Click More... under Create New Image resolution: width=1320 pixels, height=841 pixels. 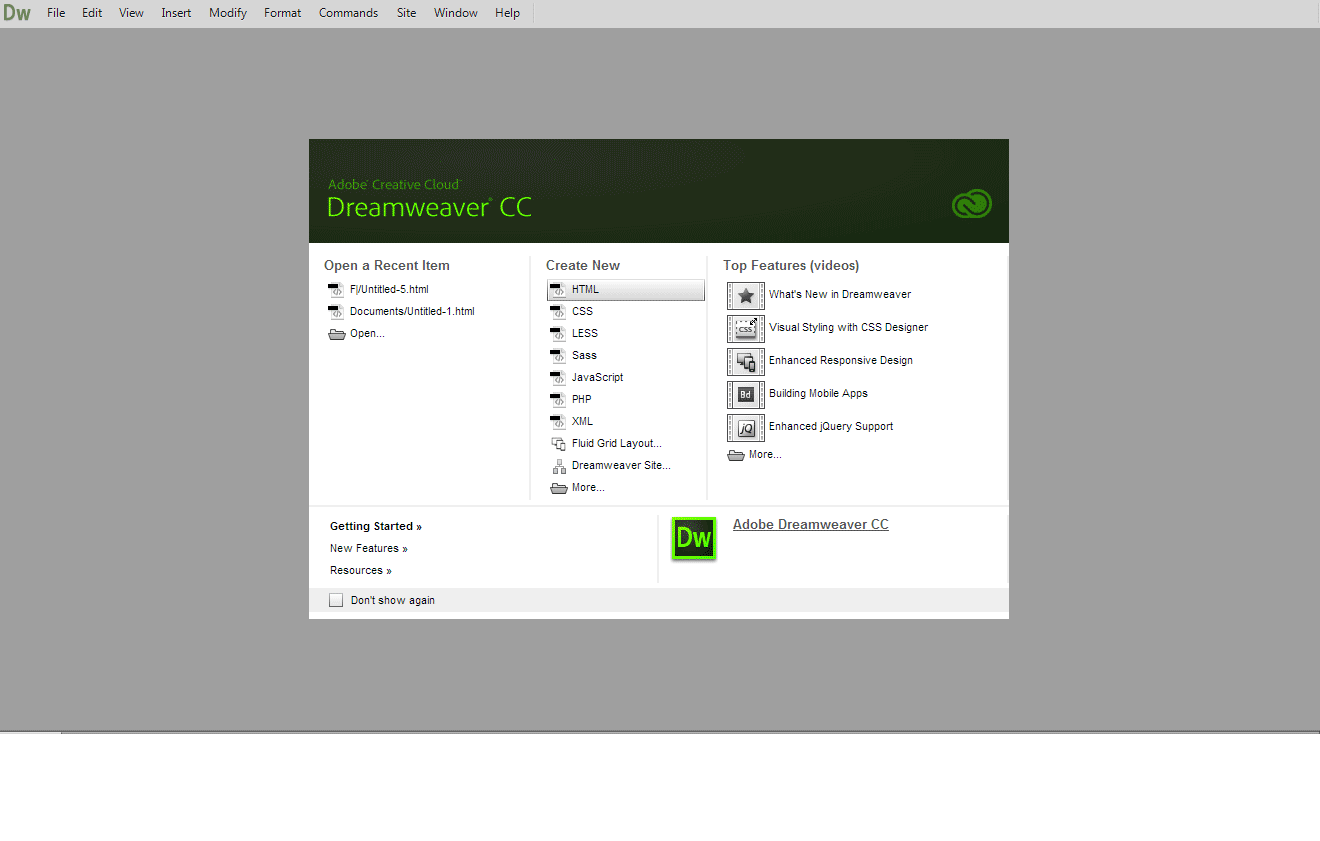588,488
